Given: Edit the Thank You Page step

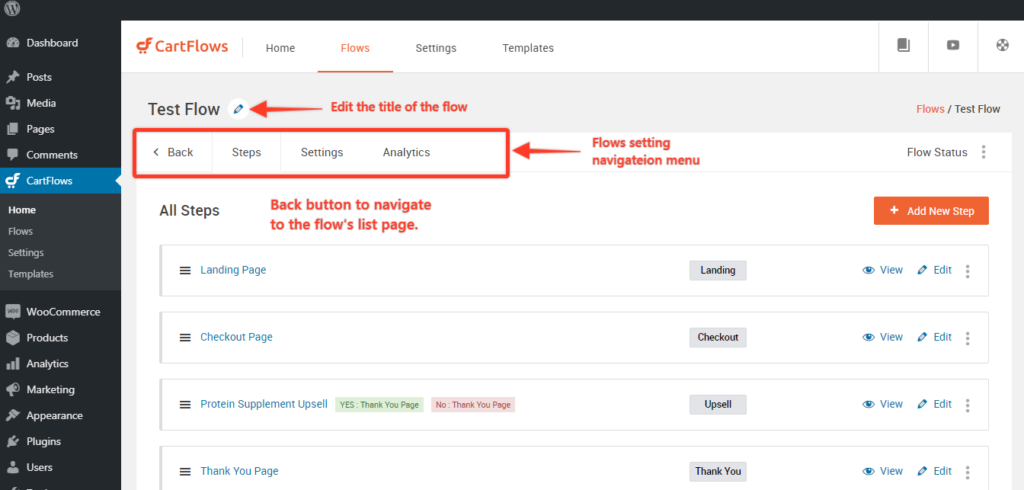Looking at the screenshot, I should (935, 471).
